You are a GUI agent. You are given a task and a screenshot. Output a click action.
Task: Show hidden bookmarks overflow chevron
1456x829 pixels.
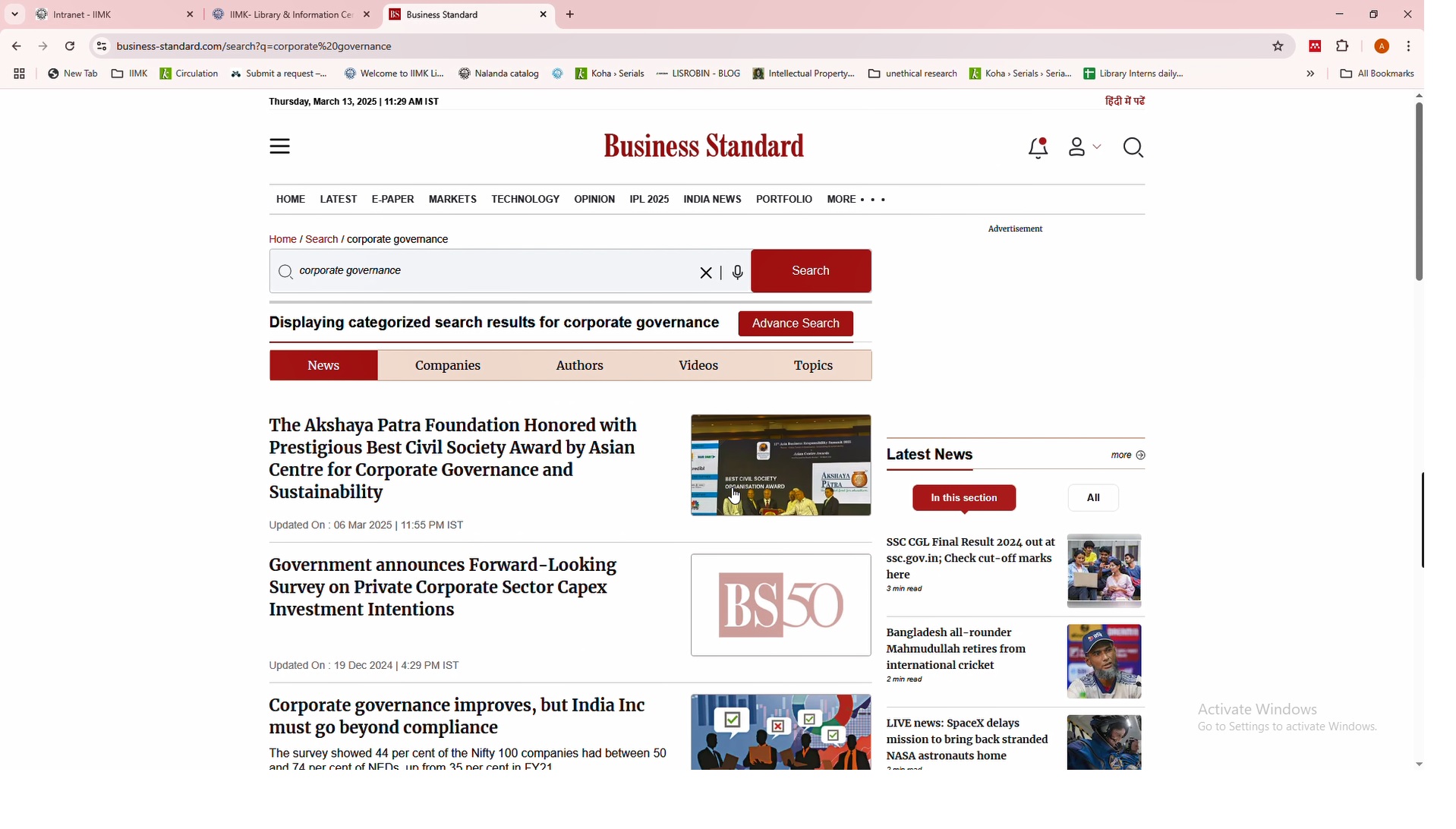pos(1311,74)
